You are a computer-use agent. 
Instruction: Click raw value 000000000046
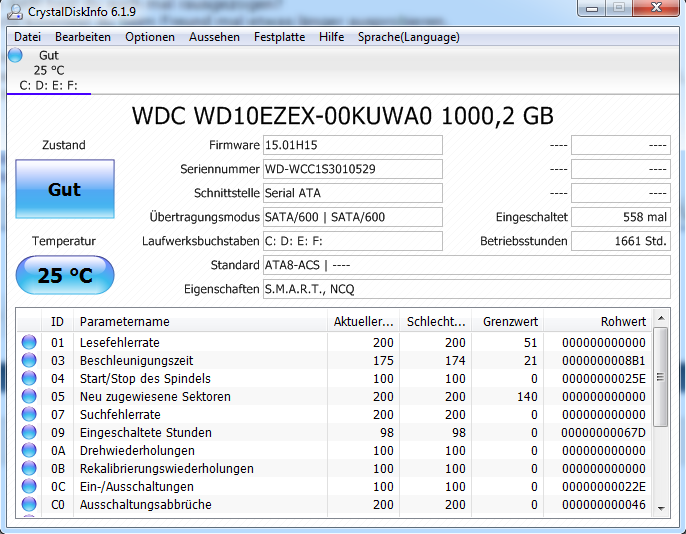pos(604,505)
